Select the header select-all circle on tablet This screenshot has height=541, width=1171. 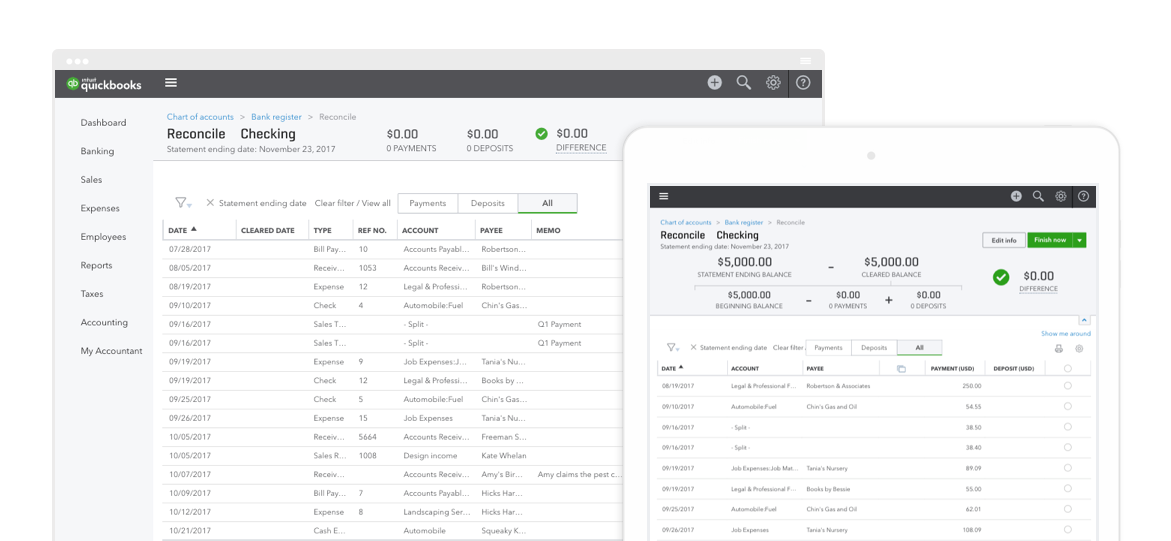tap(1067, 368)
